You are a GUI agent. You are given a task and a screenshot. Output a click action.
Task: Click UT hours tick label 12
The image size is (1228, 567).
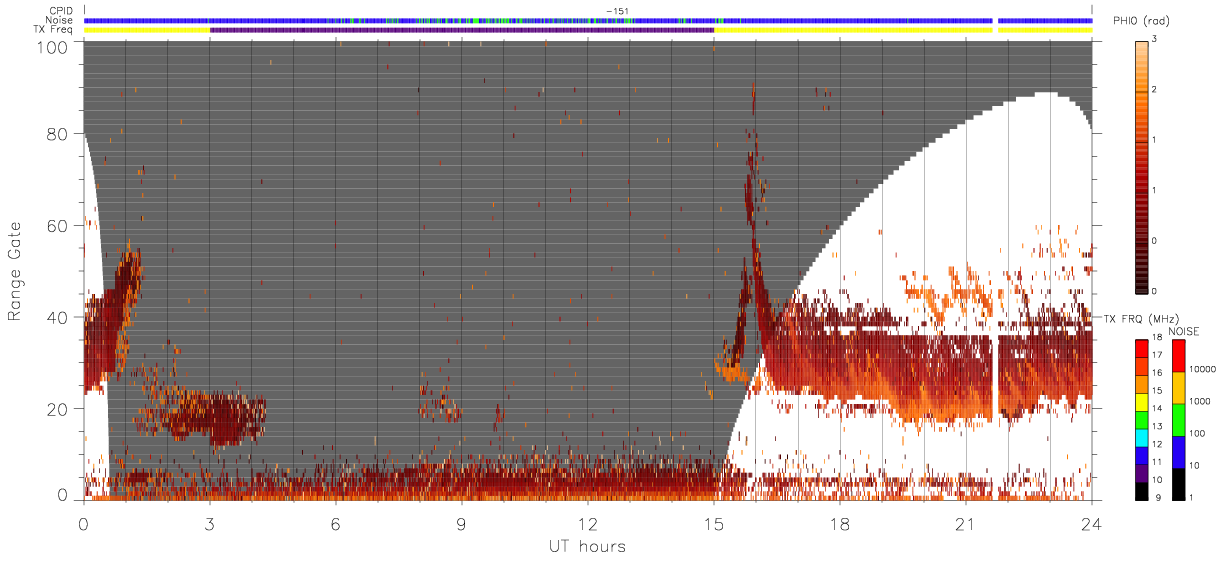tap(587, 523)
